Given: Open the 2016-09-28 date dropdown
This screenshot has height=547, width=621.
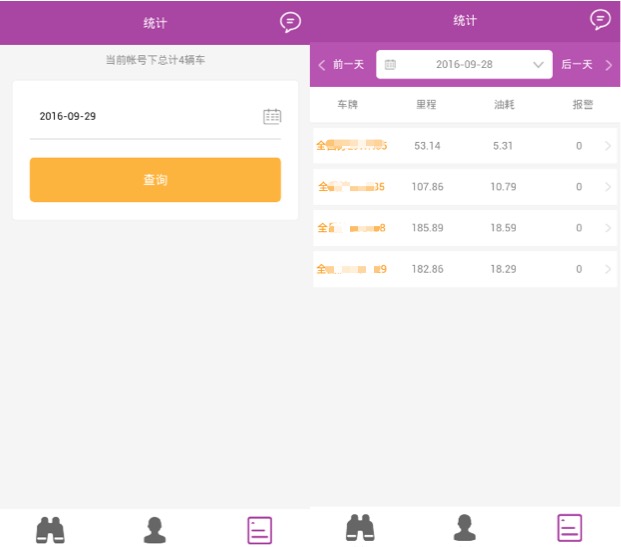Looking at the screenshot, I should tap(464, 65).
